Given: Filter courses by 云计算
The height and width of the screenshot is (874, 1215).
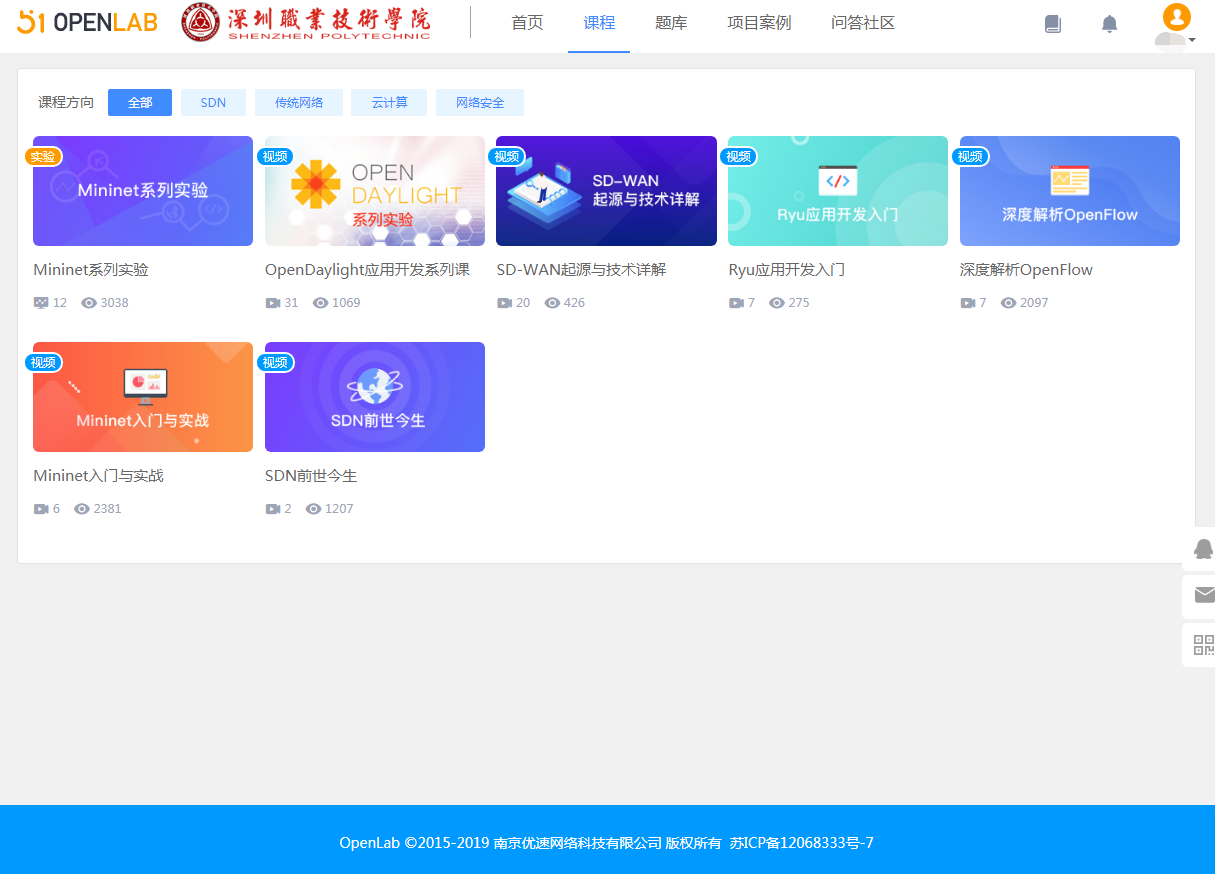Looking at the screenshot, I should (389, 103).
